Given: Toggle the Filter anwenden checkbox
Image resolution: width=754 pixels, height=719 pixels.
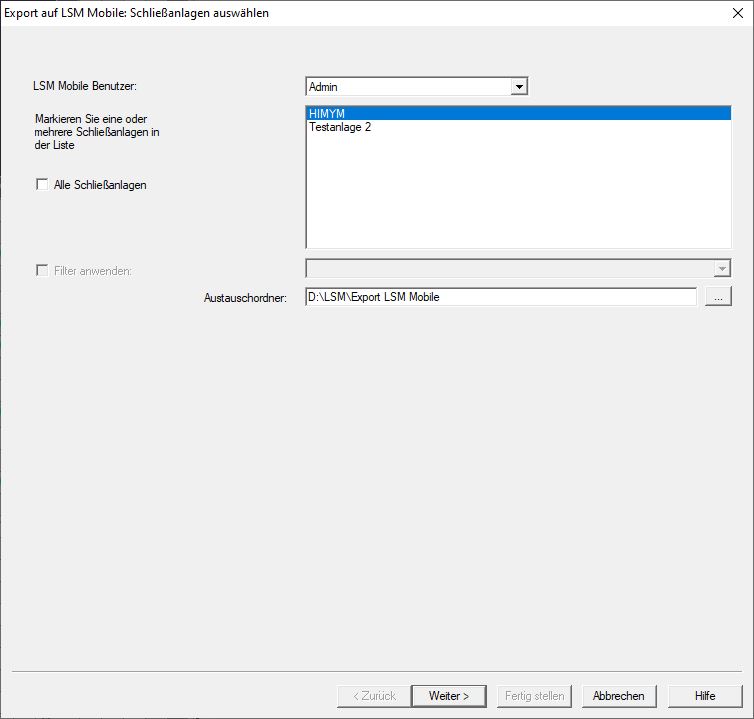Looking at the screenshot, I should pos(42,270).
